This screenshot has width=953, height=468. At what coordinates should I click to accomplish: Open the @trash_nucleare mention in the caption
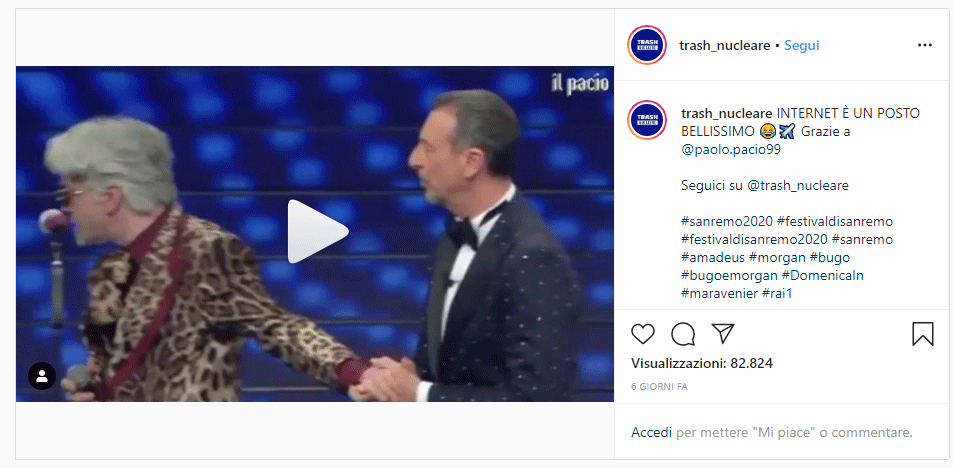[797, 185]
